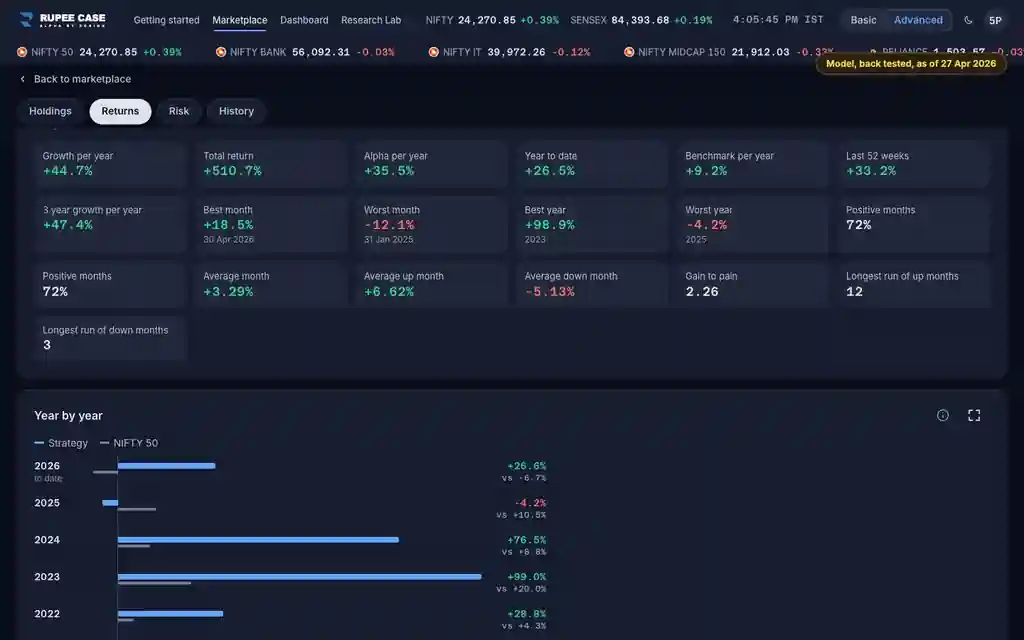Switch to the Holdings tab

coord(50,111)
